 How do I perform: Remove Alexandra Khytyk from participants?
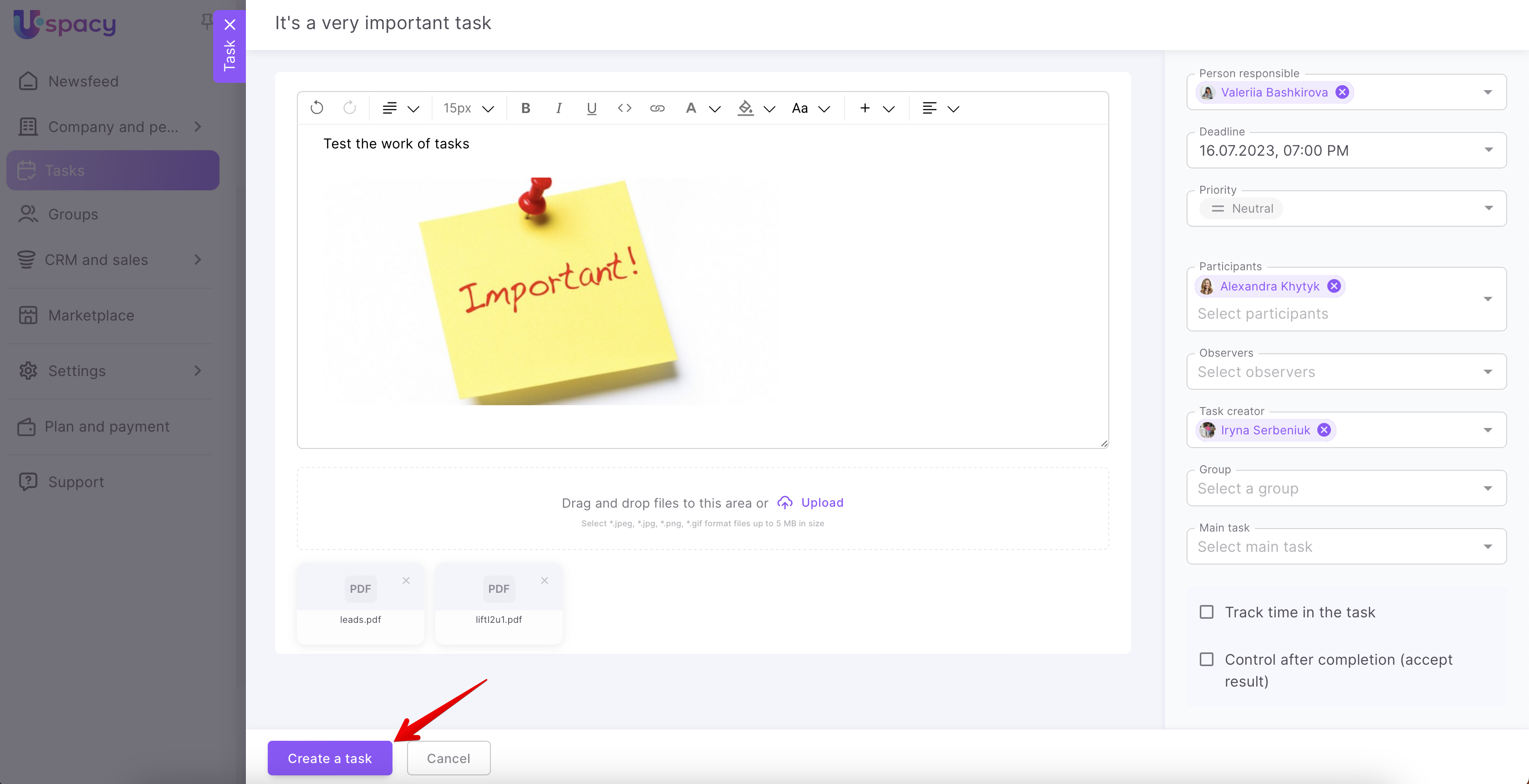tap(1334, 286)
